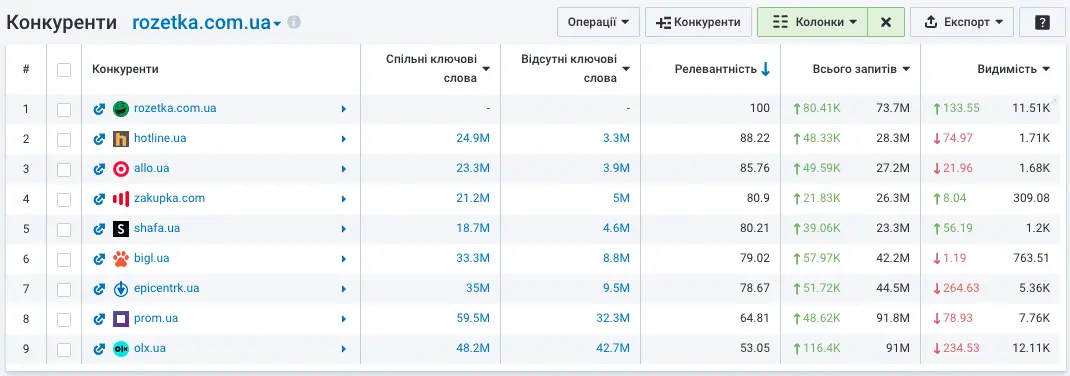
Task: Open prom.ua external link icon
Action: click(x=99, y=319)
